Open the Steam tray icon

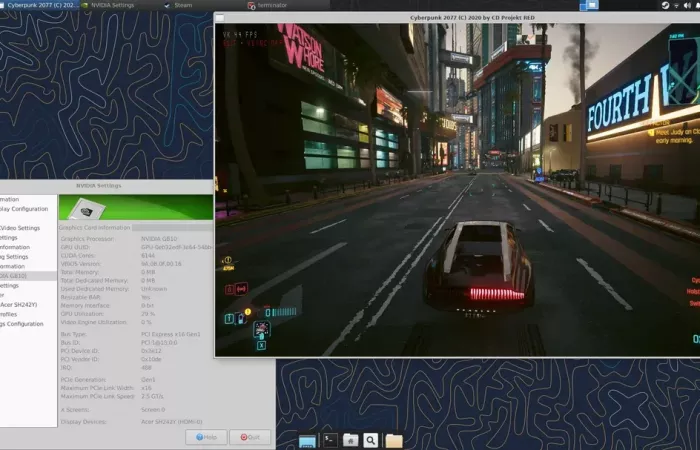click(665, 5)
